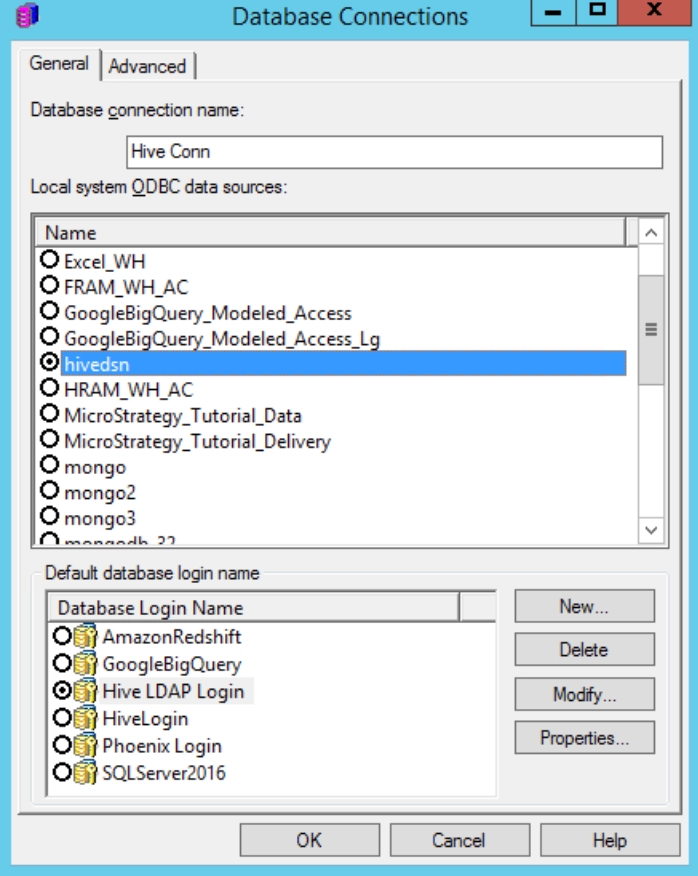Select the Excel_WH data source radio button
This screenshot has height=876, width=698.
[50, 260]
